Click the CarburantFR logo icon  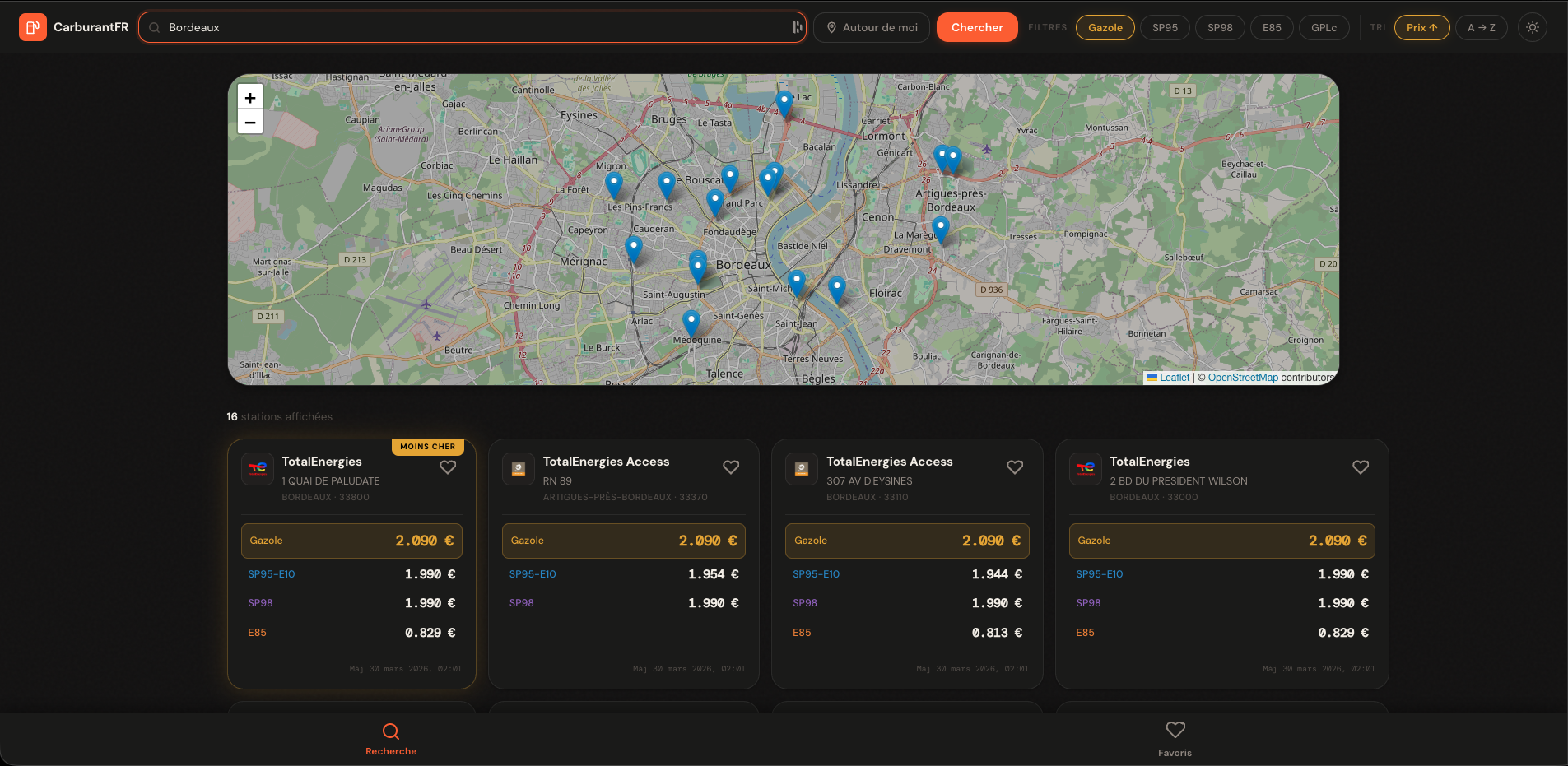click(x=32, y=26)
